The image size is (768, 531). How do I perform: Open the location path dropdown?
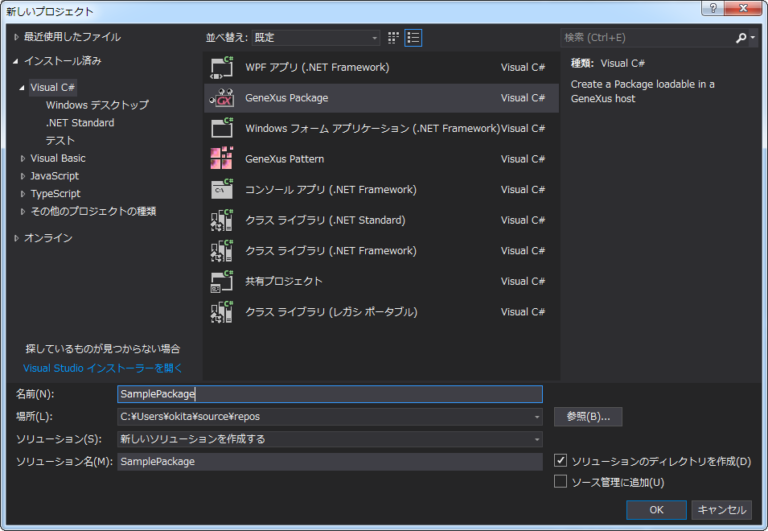click(x=537, y=416)
